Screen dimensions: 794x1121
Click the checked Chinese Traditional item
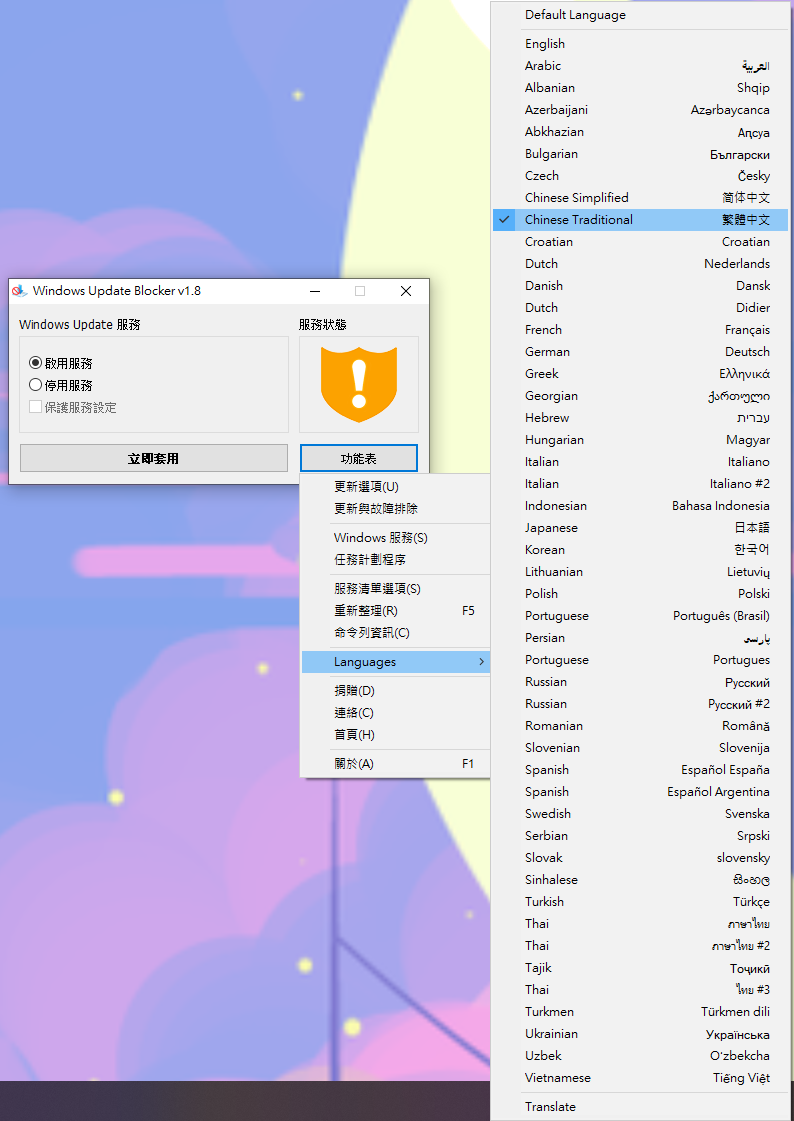640,220
